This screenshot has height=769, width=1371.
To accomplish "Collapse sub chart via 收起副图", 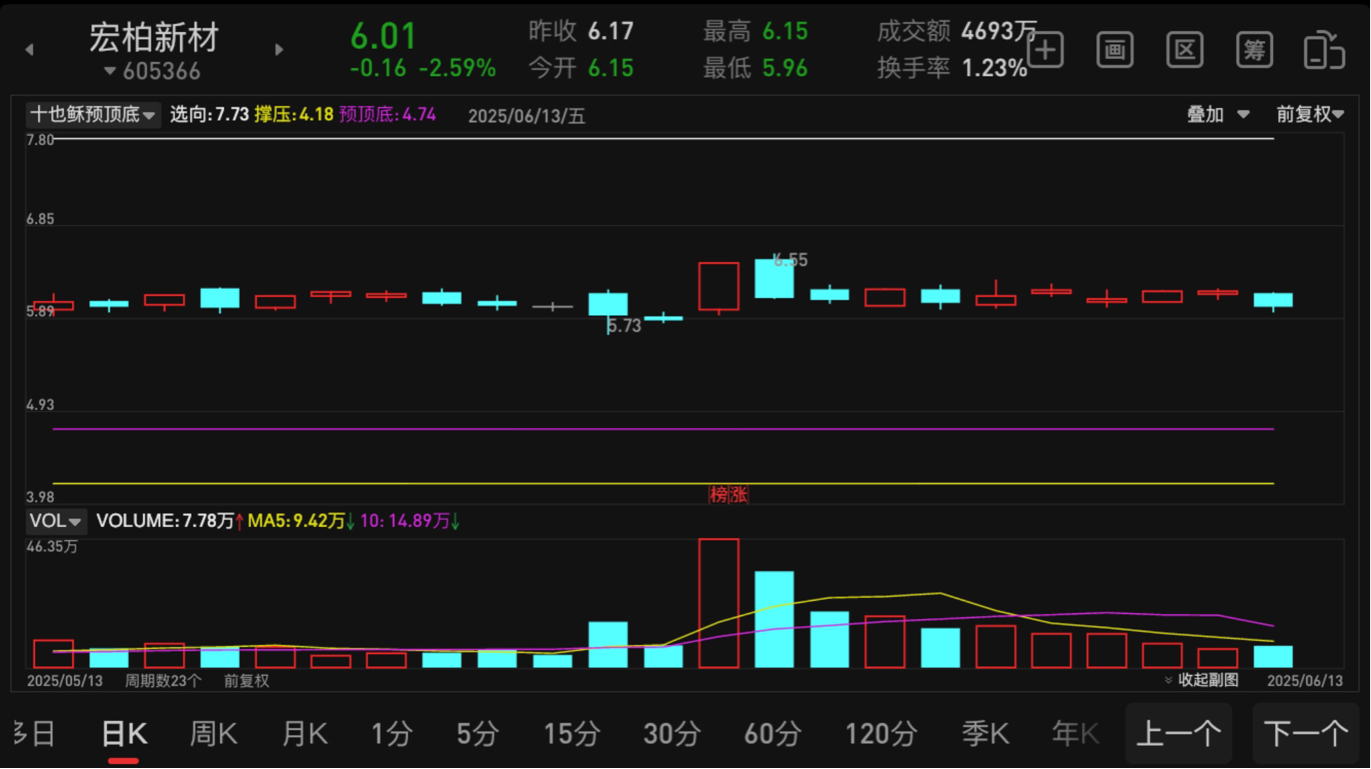I will [1201, 680].
